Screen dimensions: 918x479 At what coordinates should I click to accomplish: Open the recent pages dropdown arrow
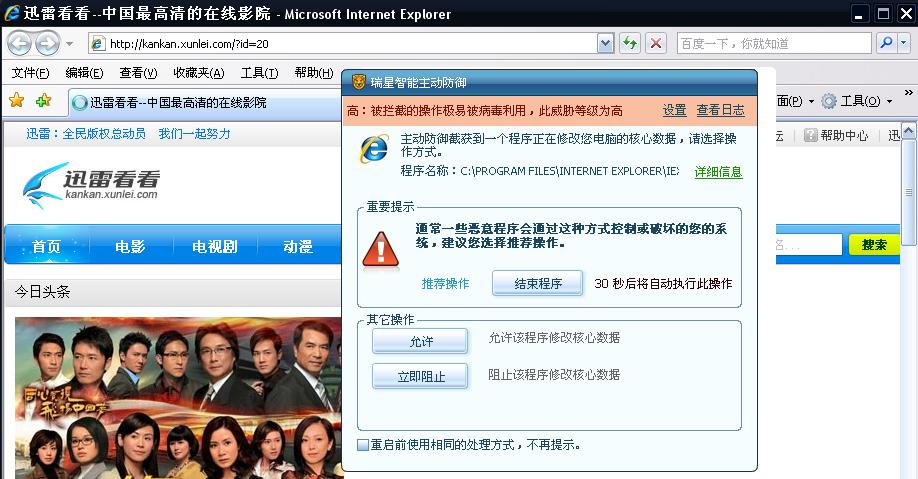pyautogui.click(x=70, y=44)
